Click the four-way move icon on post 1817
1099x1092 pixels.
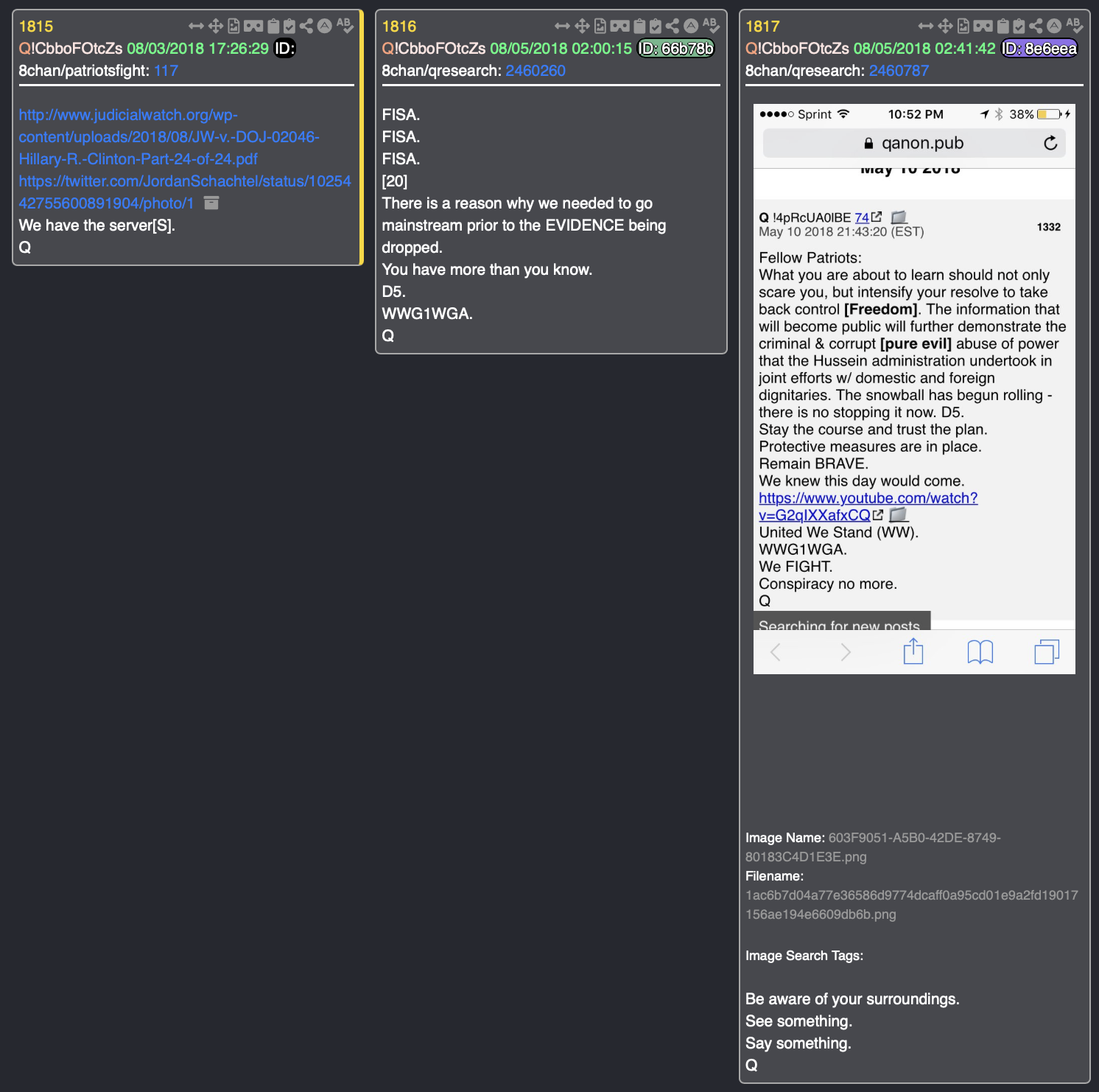point(946,27)
